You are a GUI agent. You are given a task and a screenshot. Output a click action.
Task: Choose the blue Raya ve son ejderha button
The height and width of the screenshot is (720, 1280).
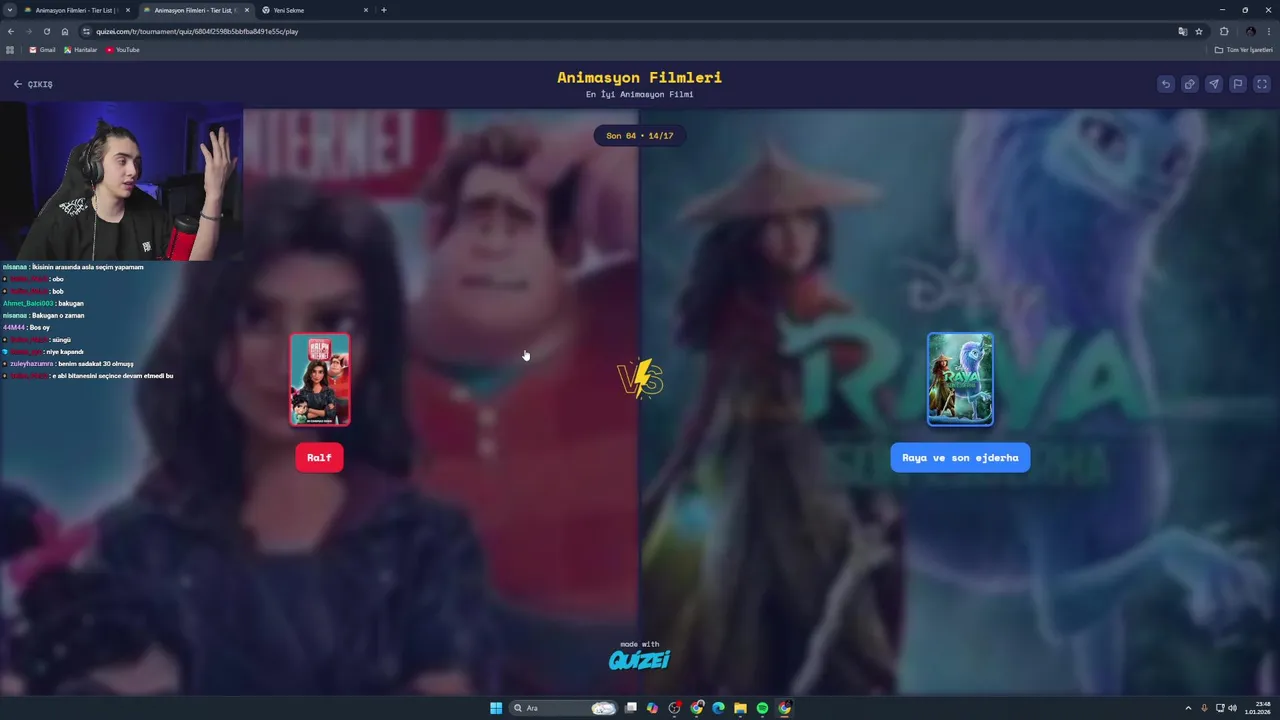(960, 457)
